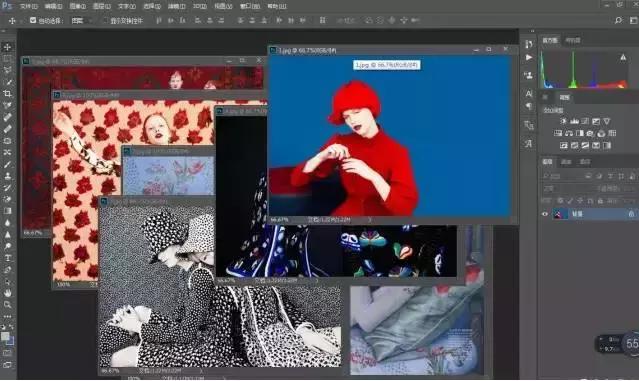The height and width of the screenshot is (381, 639).
Task: Select the Magic Wand tool
Action: click(7, 82)
